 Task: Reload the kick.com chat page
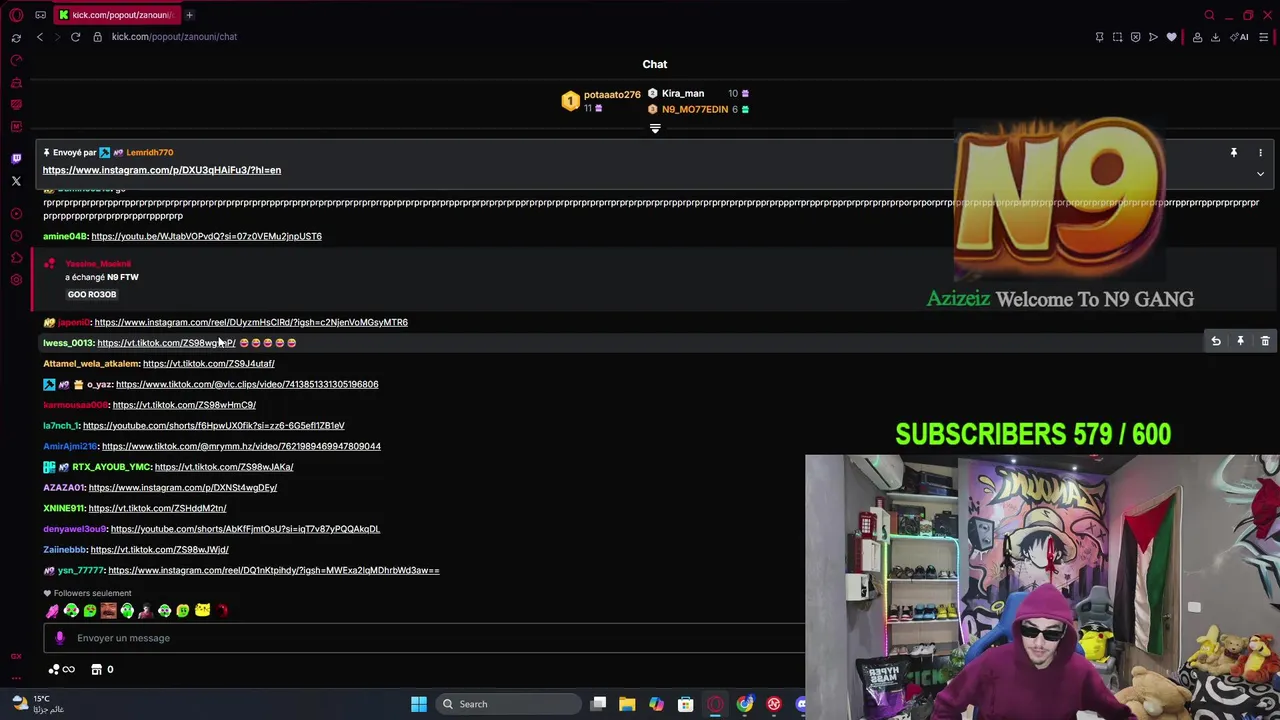[x=75, y=37]
